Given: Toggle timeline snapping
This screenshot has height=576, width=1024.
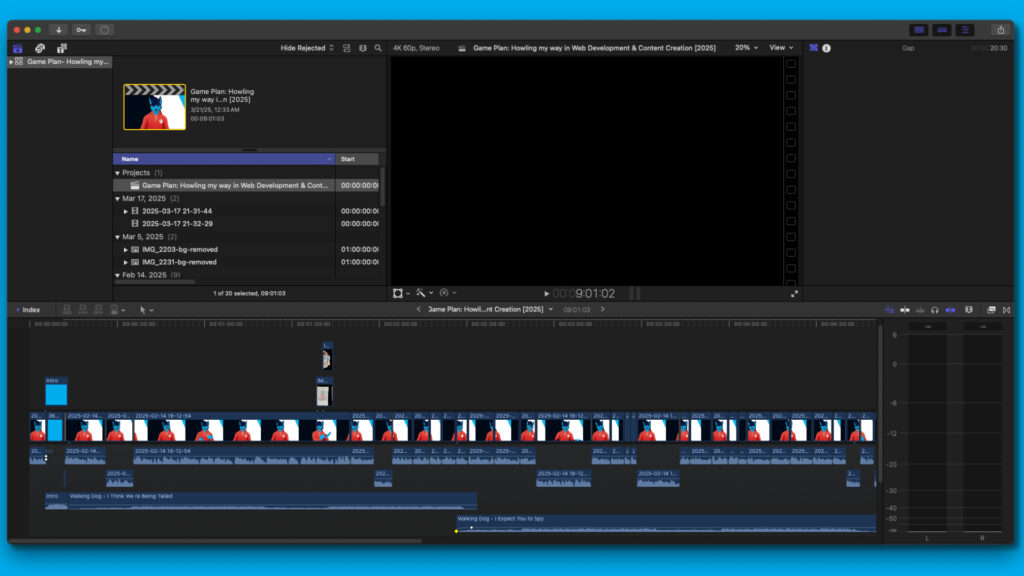Looking at the screenshot, I should 950,310.
